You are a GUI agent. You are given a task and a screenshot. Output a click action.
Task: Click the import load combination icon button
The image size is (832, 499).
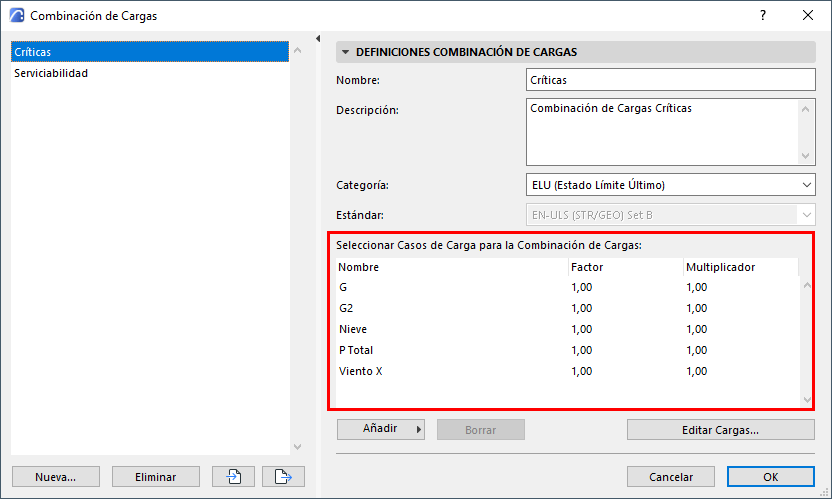pyautogui.click(x=233, y=477)
